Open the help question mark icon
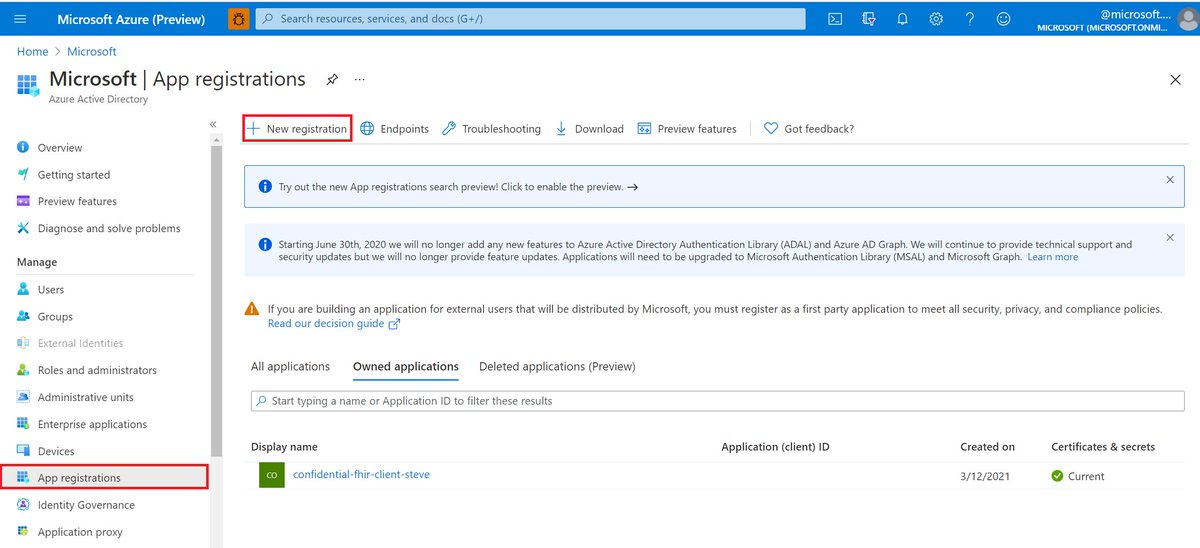Image resolution: width=1200 pixels, height=548 pixels. [x=970, y=19]
